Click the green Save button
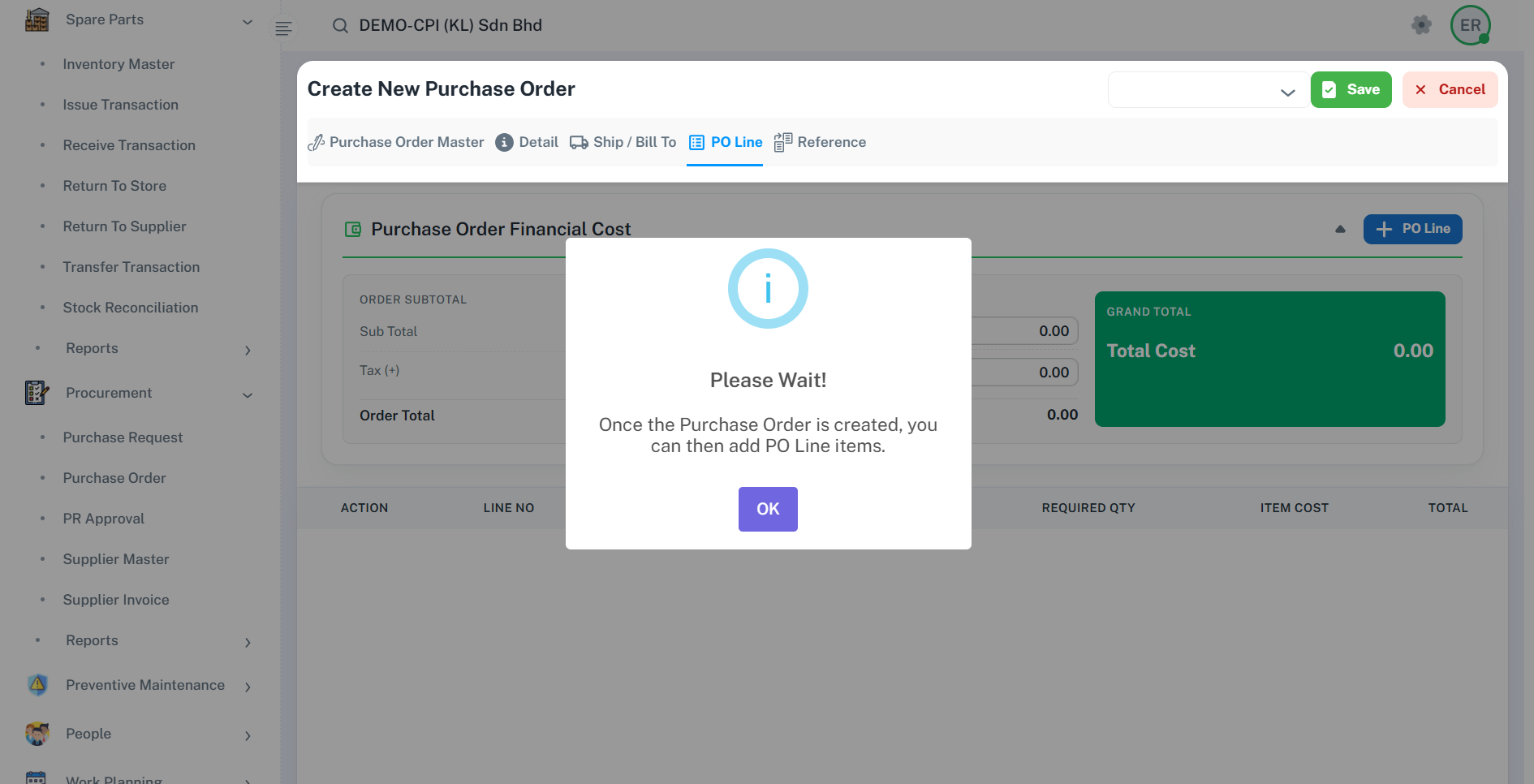Image resolution: width=1534 pixels, height=784 pixels. point(1351,90)
